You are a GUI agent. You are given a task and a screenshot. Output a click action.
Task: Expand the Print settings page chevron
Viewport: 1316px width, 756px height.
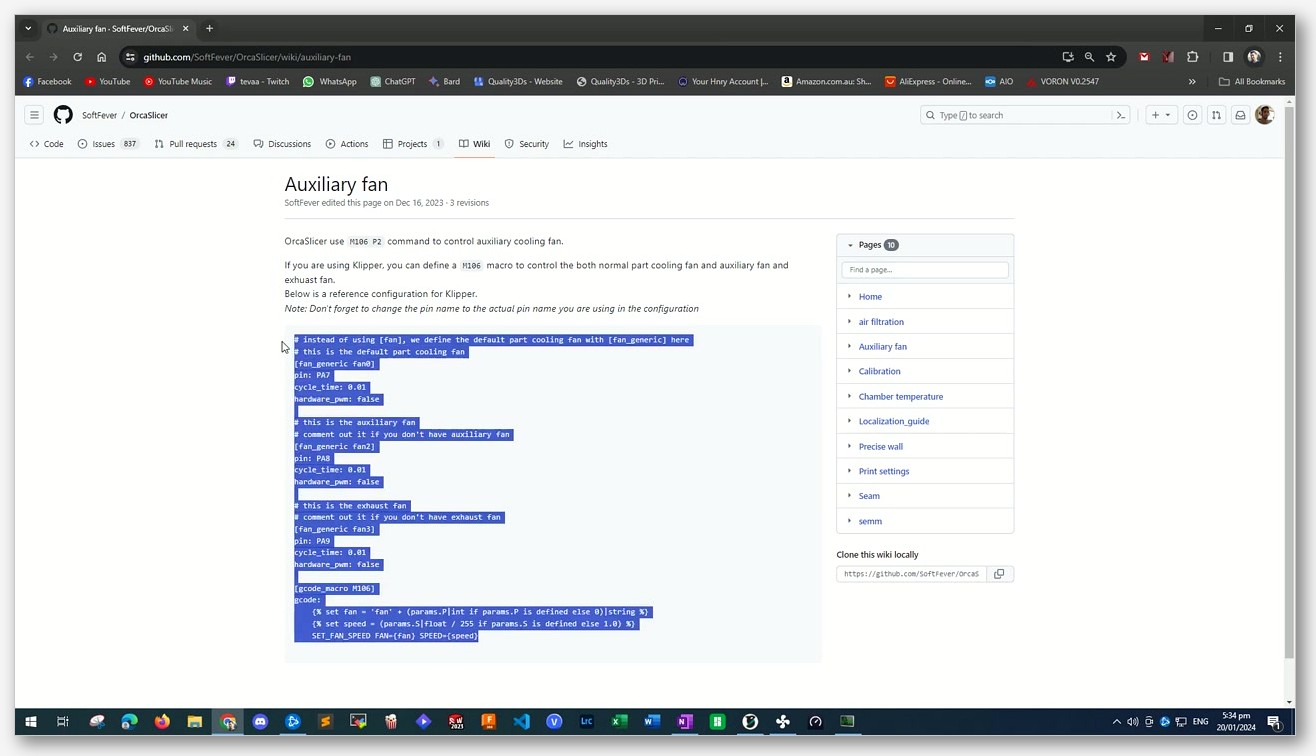[x=849, y=471]
